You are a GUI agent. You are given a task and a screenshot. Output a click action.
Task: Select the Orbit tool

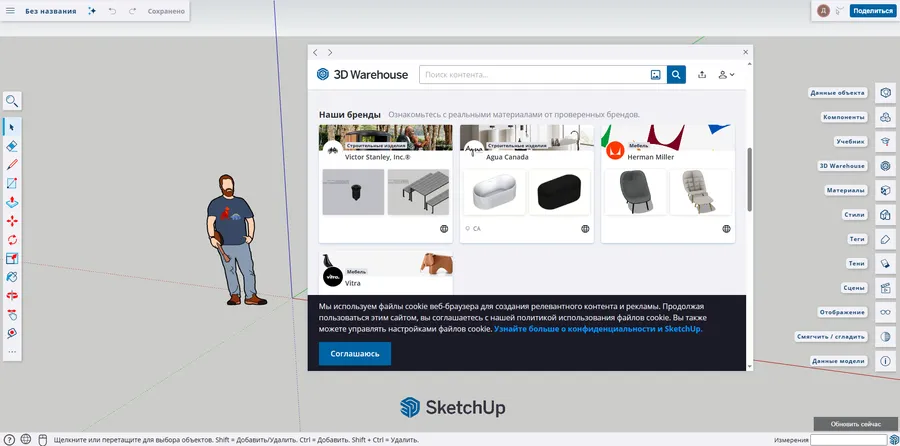coord(12,296)
